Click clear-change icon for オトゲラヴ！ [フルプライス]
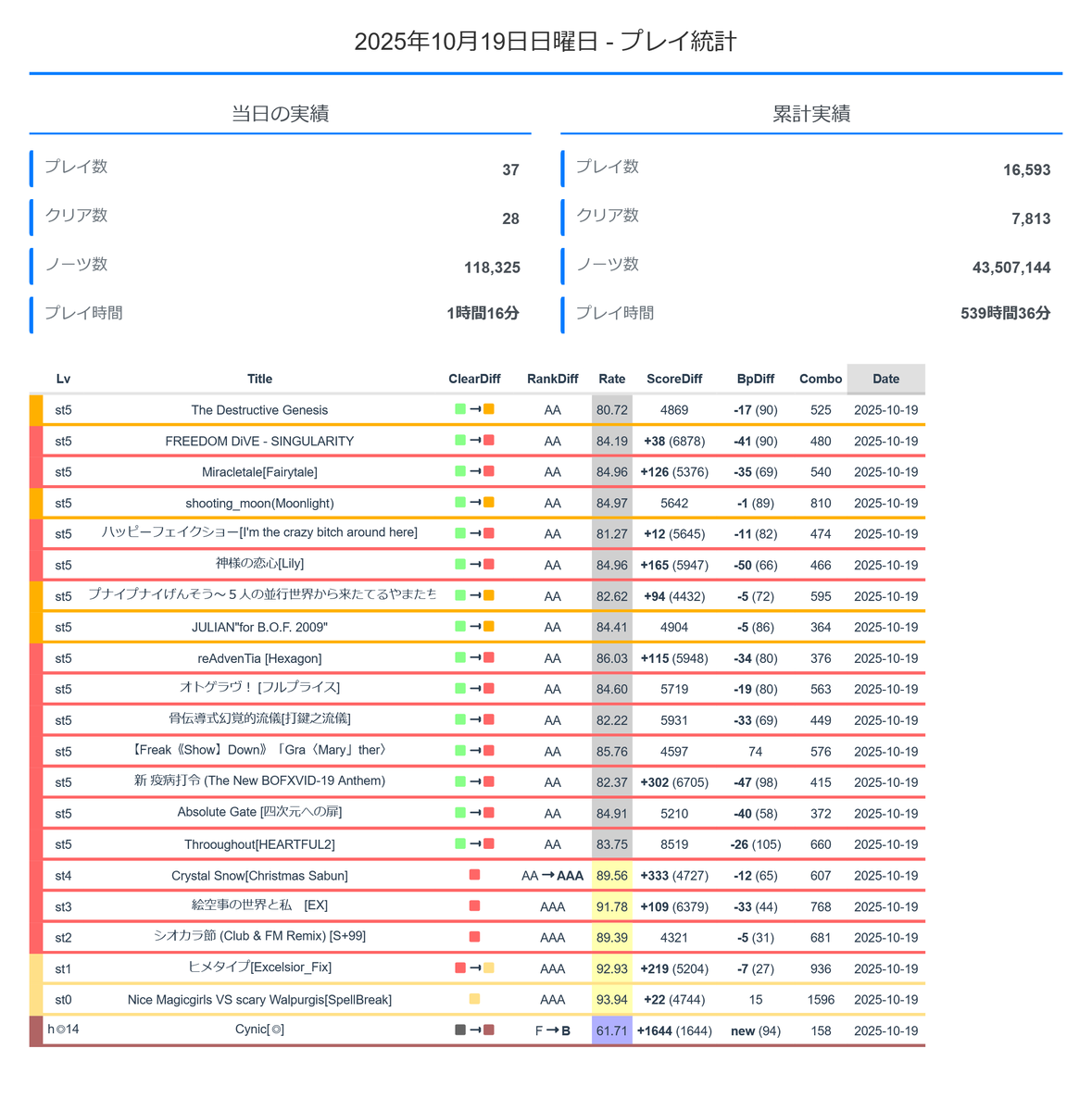 click(475, 689)
